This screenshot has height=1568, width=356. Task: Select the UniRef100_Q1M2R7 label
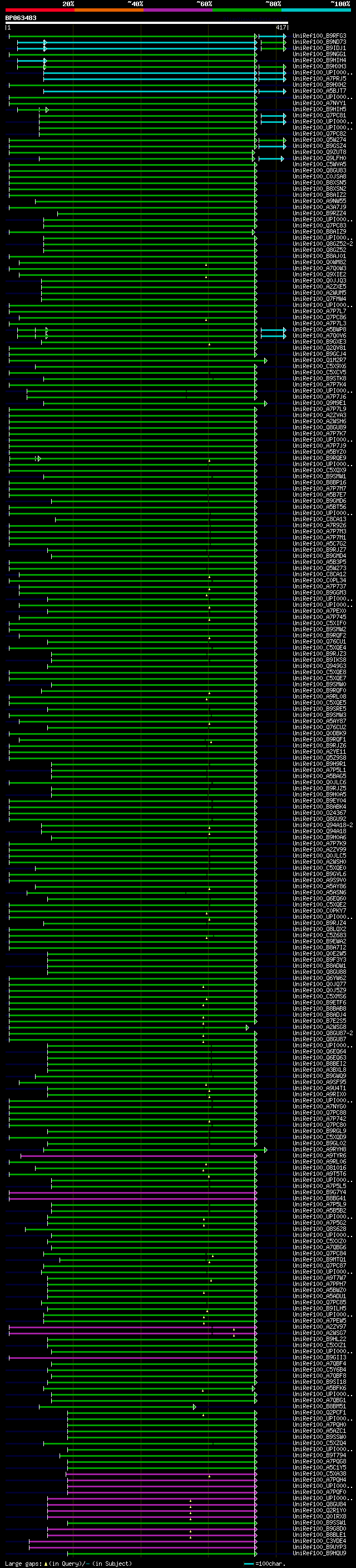(319, 360)
